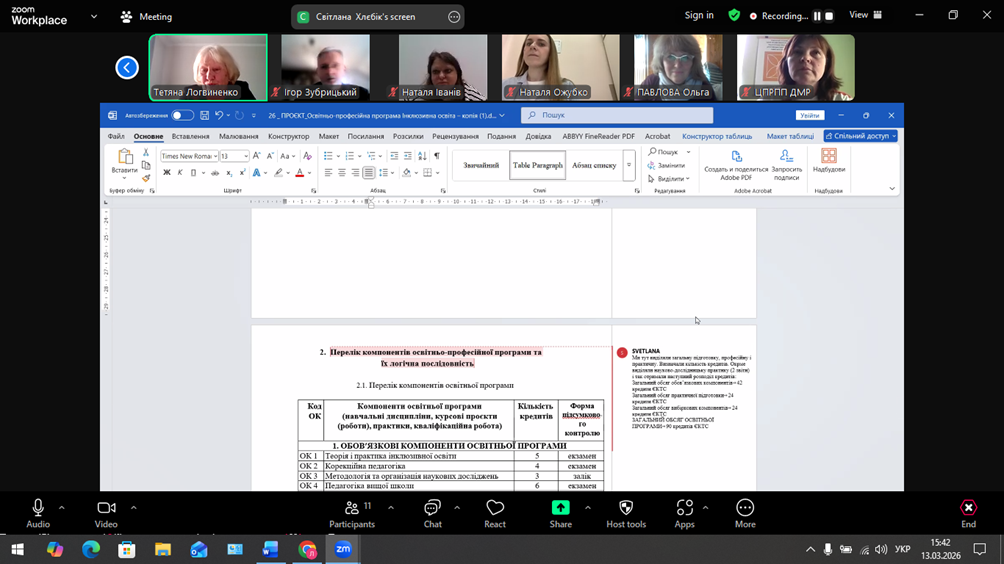Screen dimensions: 1004x564
Task: Click the Sign in link
Action: coord(699,16)
